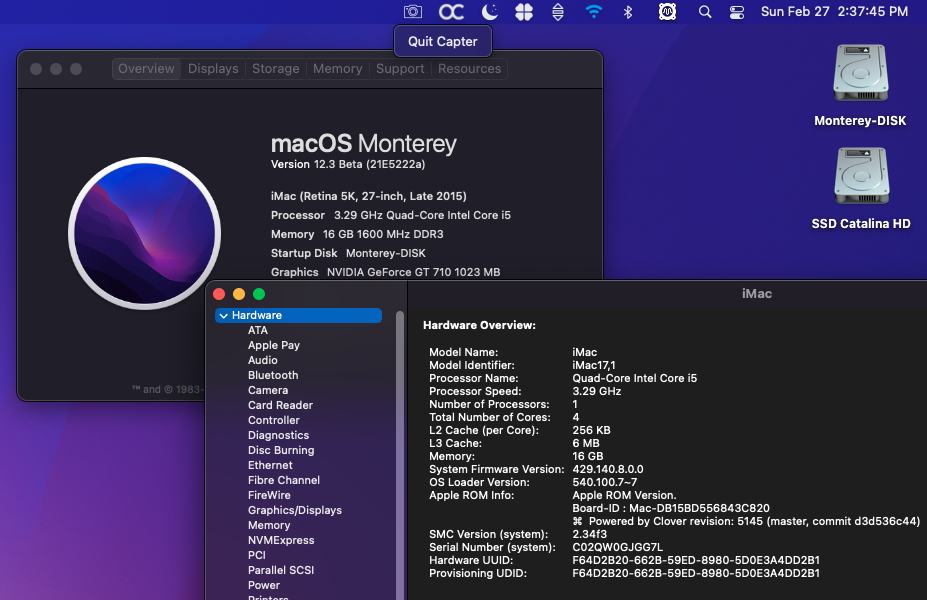Click the Provisioning UDID value
The height and width of the screenshot is (600, 927).
click(x=696, y=573)
